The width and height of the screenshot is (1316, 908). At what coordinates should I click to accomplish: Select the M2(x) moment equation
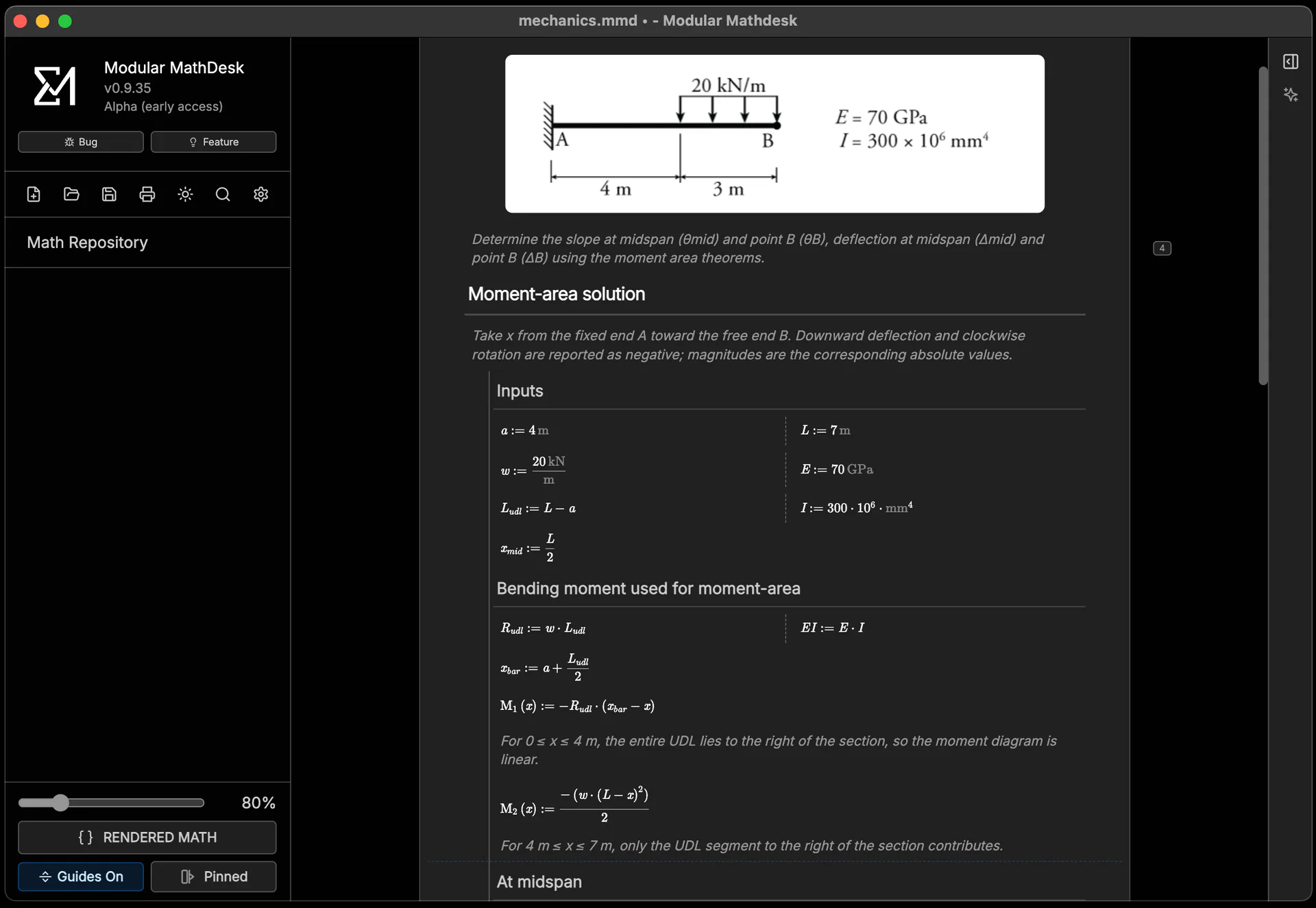pos(574,805)
